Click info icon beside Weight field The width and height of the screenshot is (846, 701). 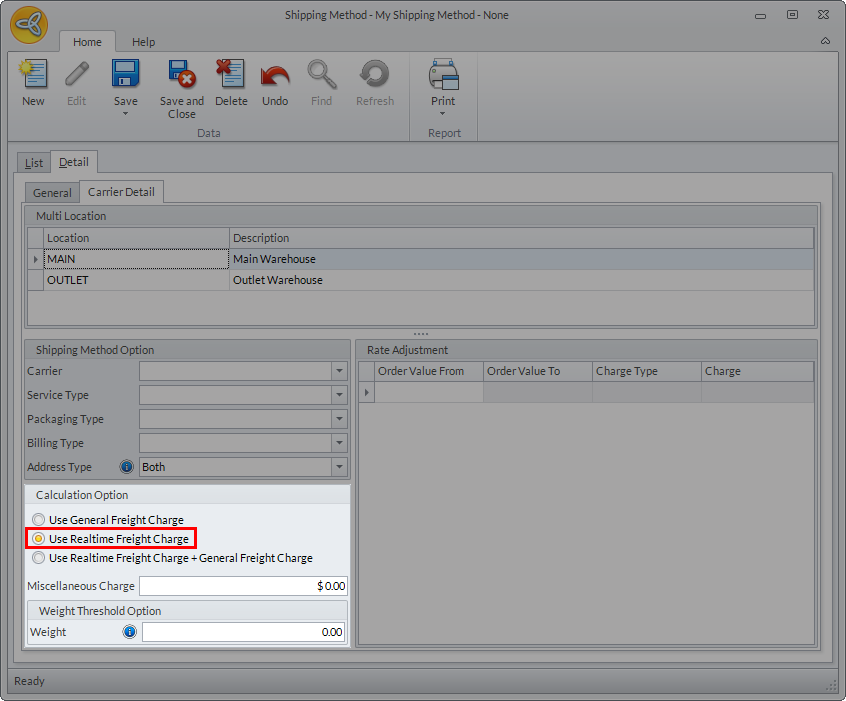pyautogui.click(x=129, y=632)
